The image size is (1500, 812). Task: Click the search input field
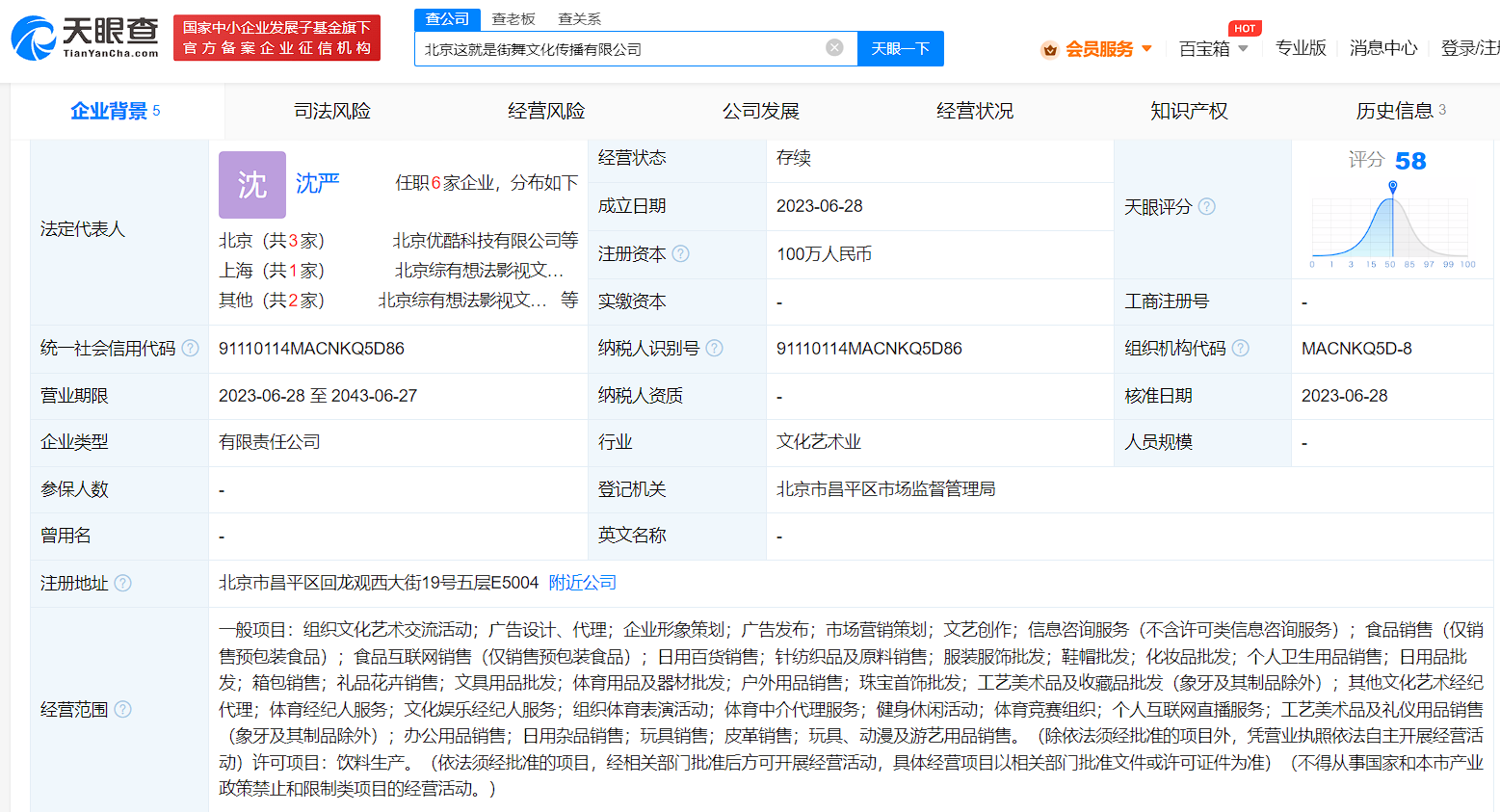point(636,48)
